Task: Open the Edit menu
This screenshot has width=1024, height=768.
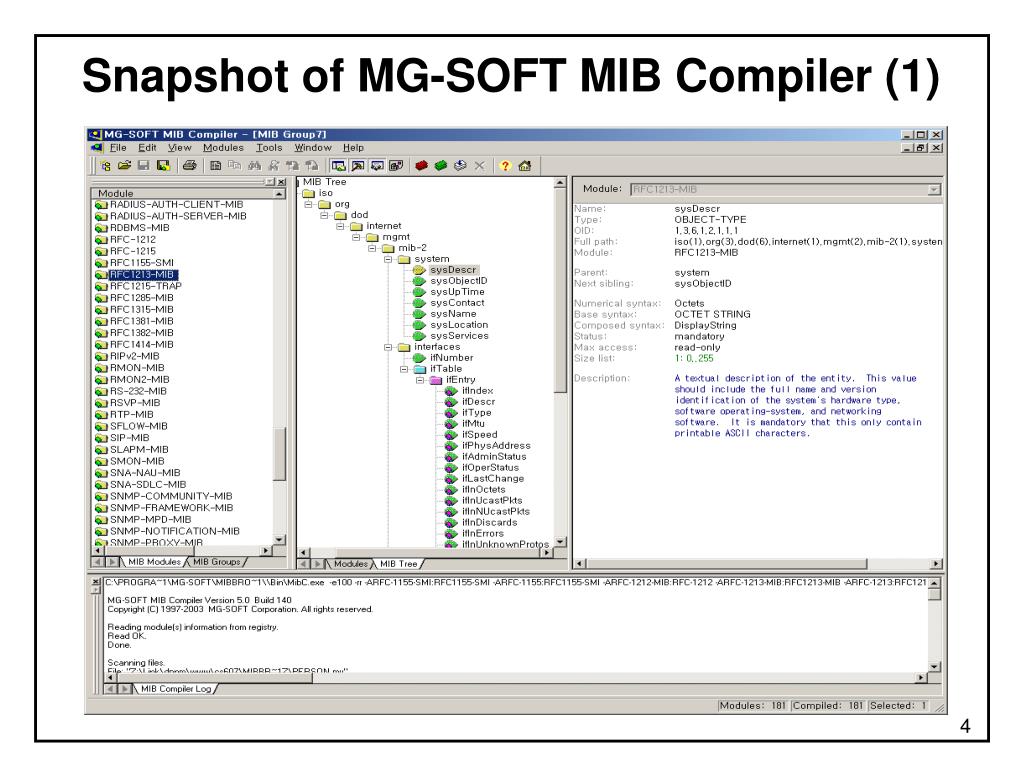Action: tap(147, 148)
